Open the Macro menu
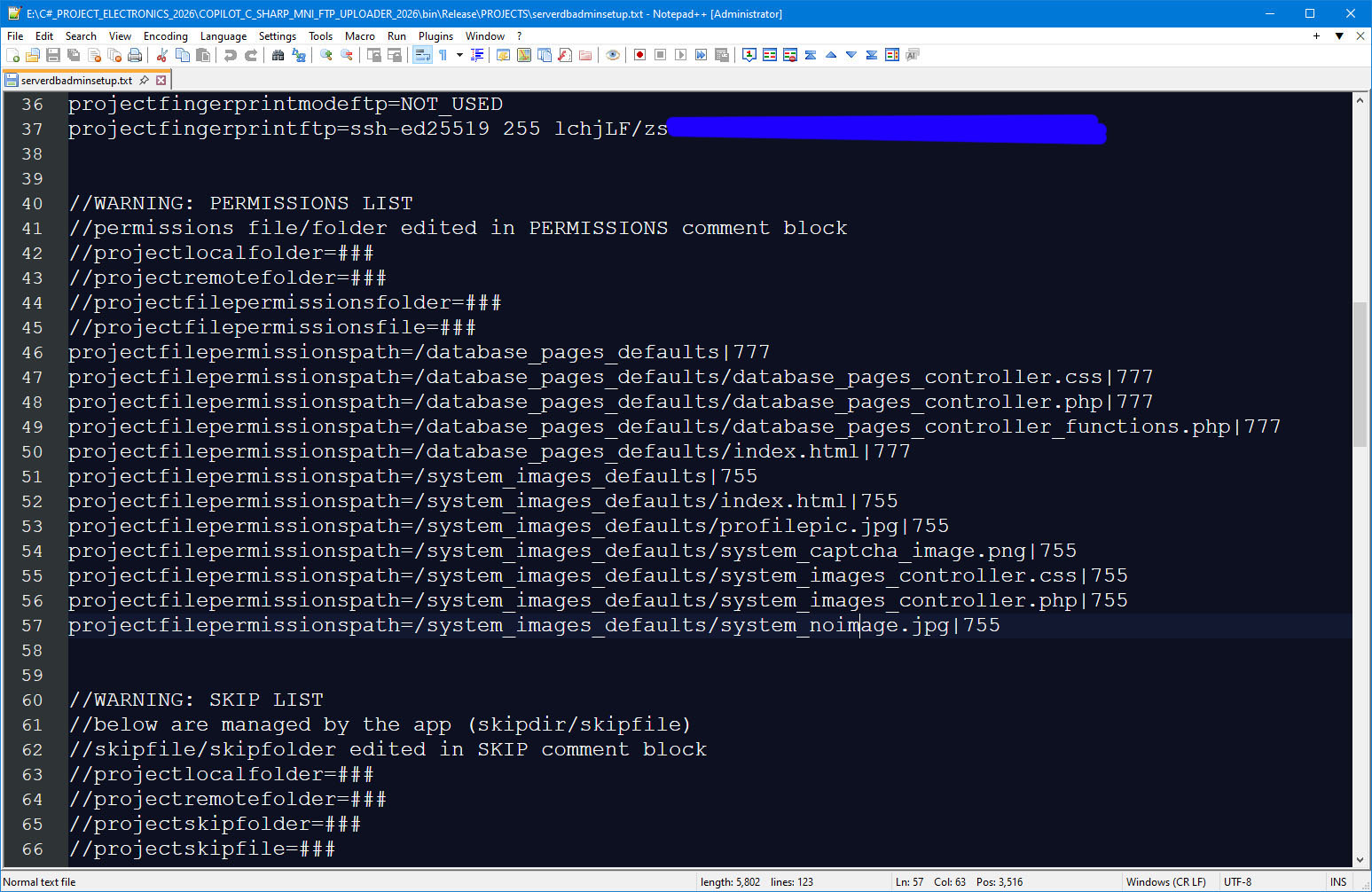 click(360, 36)
